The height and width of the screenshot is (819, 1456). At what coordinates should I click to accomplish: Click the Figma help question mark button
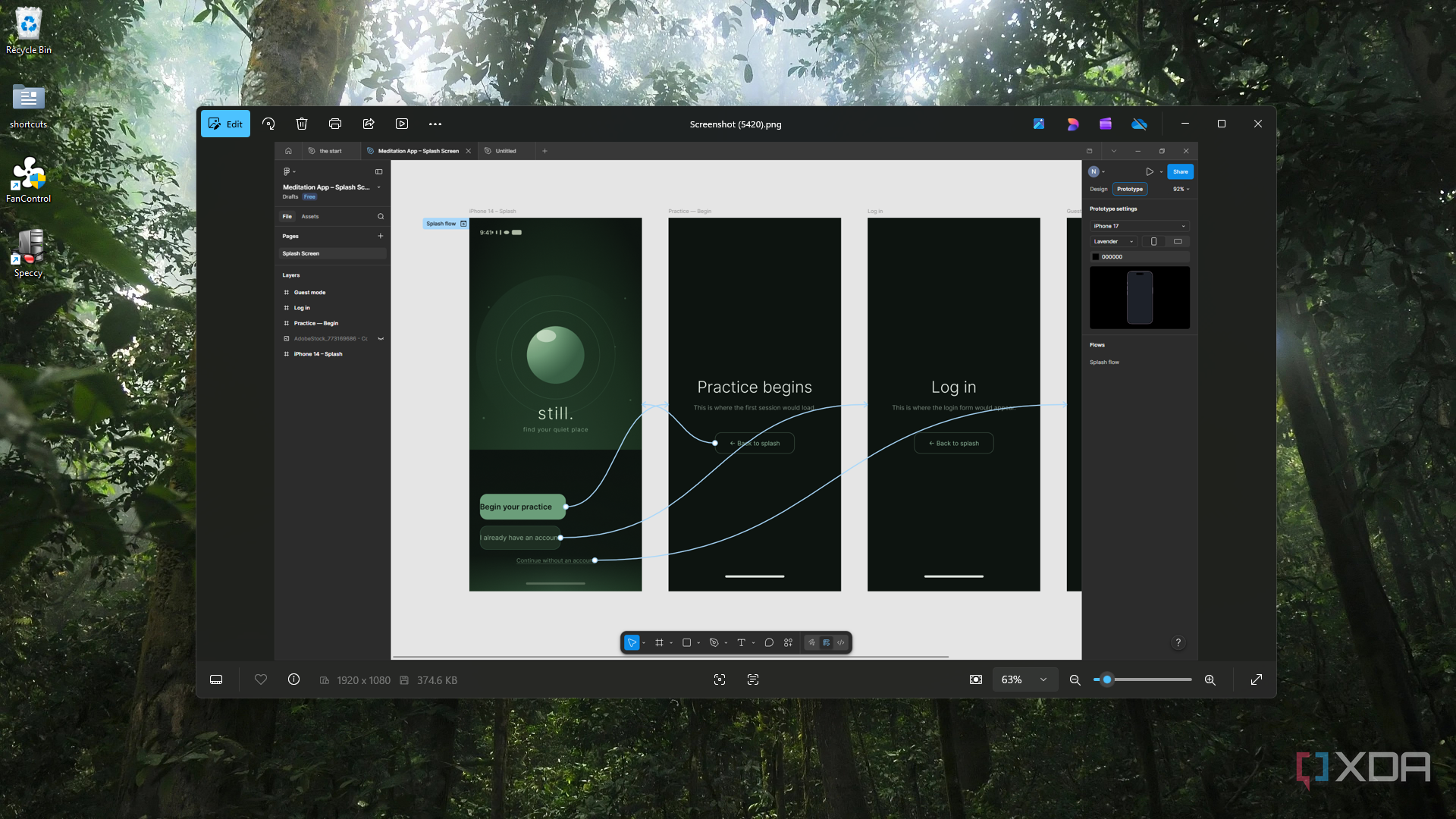pyautogui.click(x=1178, y=642)
